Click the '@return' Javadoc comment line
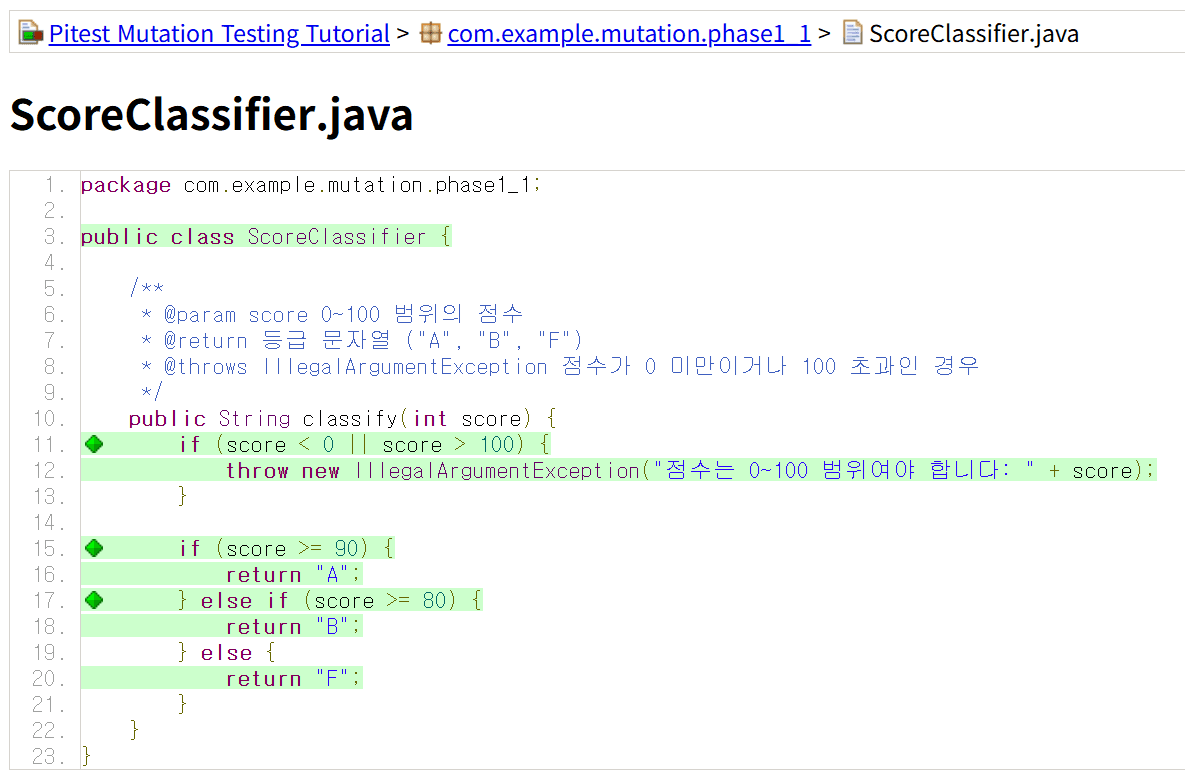This screenshot has height=781, width=1185. [x=361, y=340]
